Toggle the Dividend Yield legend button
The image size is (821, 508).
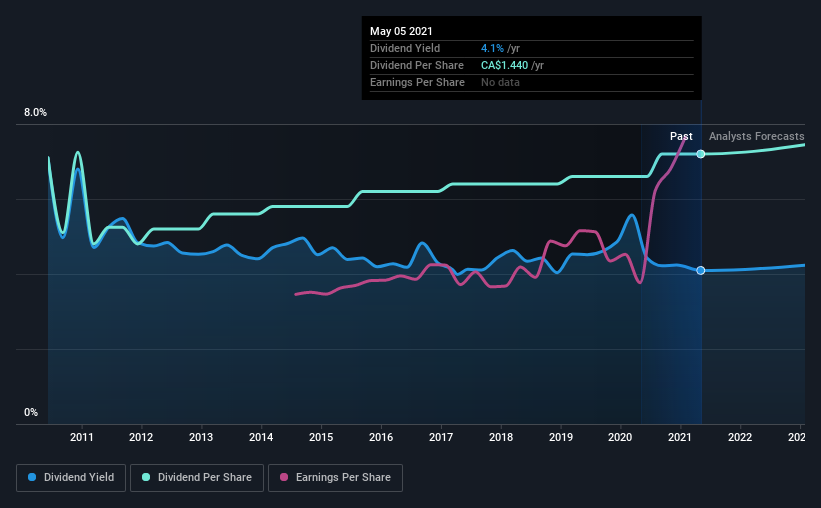71,478
